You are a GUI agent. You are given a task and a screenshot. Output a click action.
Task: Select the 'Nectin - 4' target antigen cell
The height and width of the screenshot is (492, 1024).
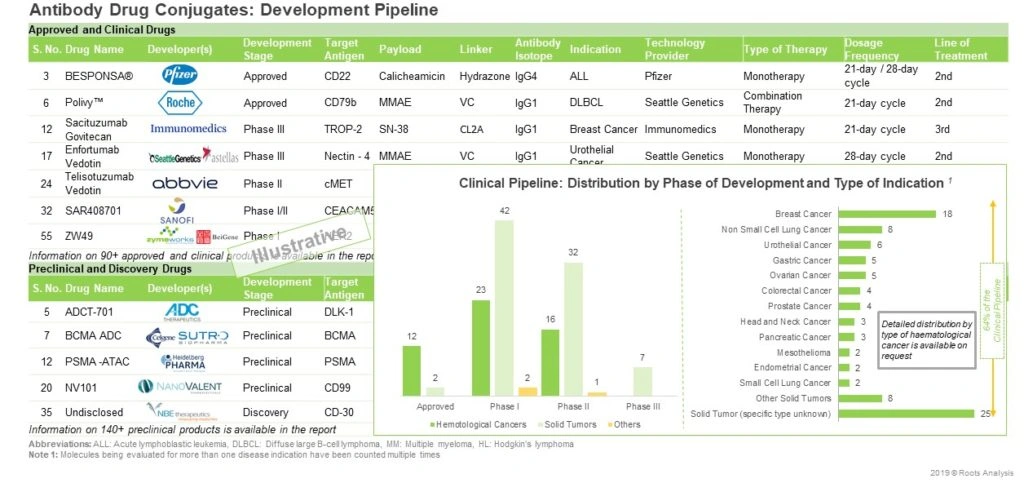click(x=347, y=156)
